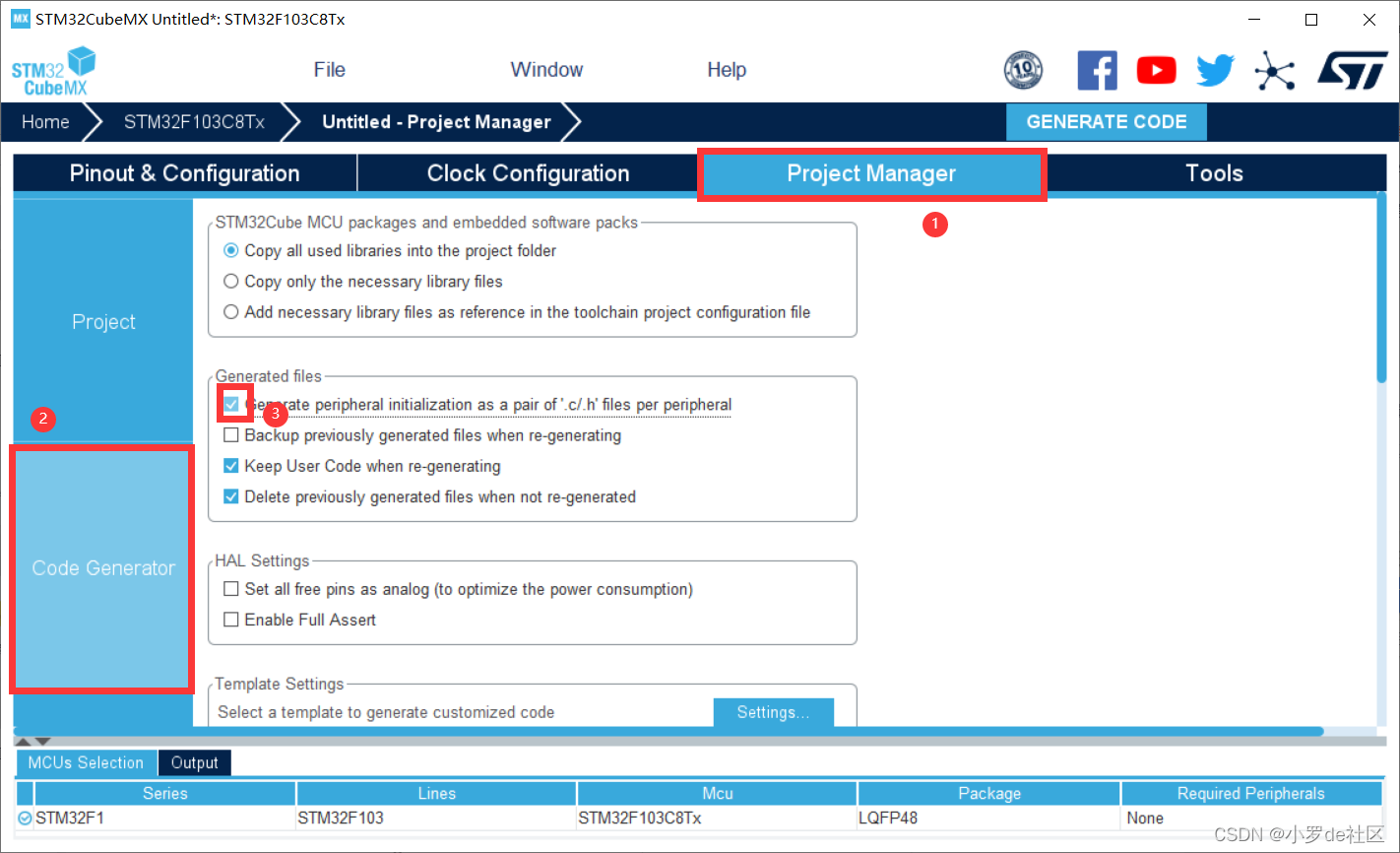Sort by Series column header
Viewport: 1400px width, 853px height.
(x=164, y=793)
